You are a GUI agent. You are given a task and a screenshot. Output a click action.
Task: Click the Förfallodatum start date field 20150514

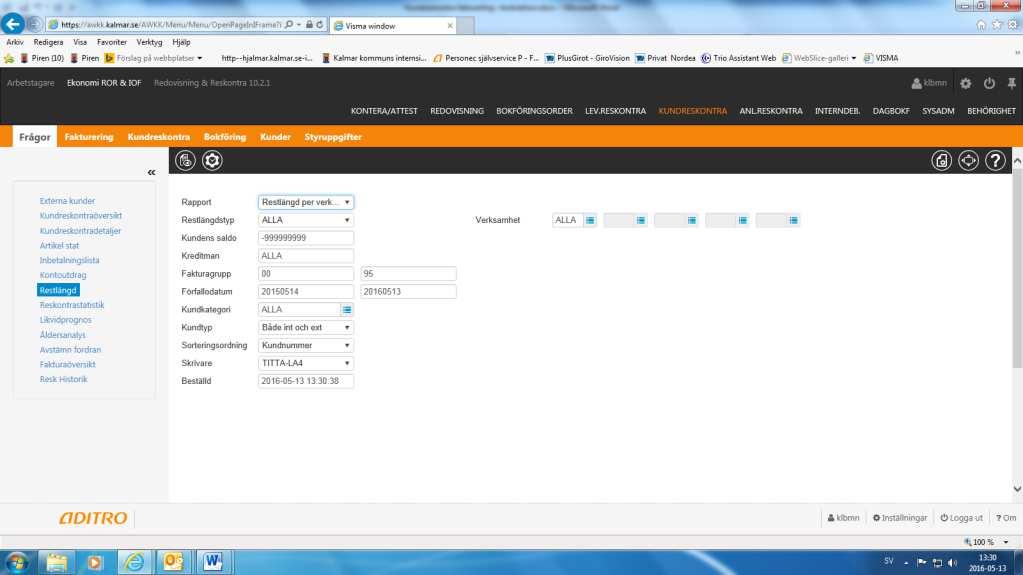point(306,292)
